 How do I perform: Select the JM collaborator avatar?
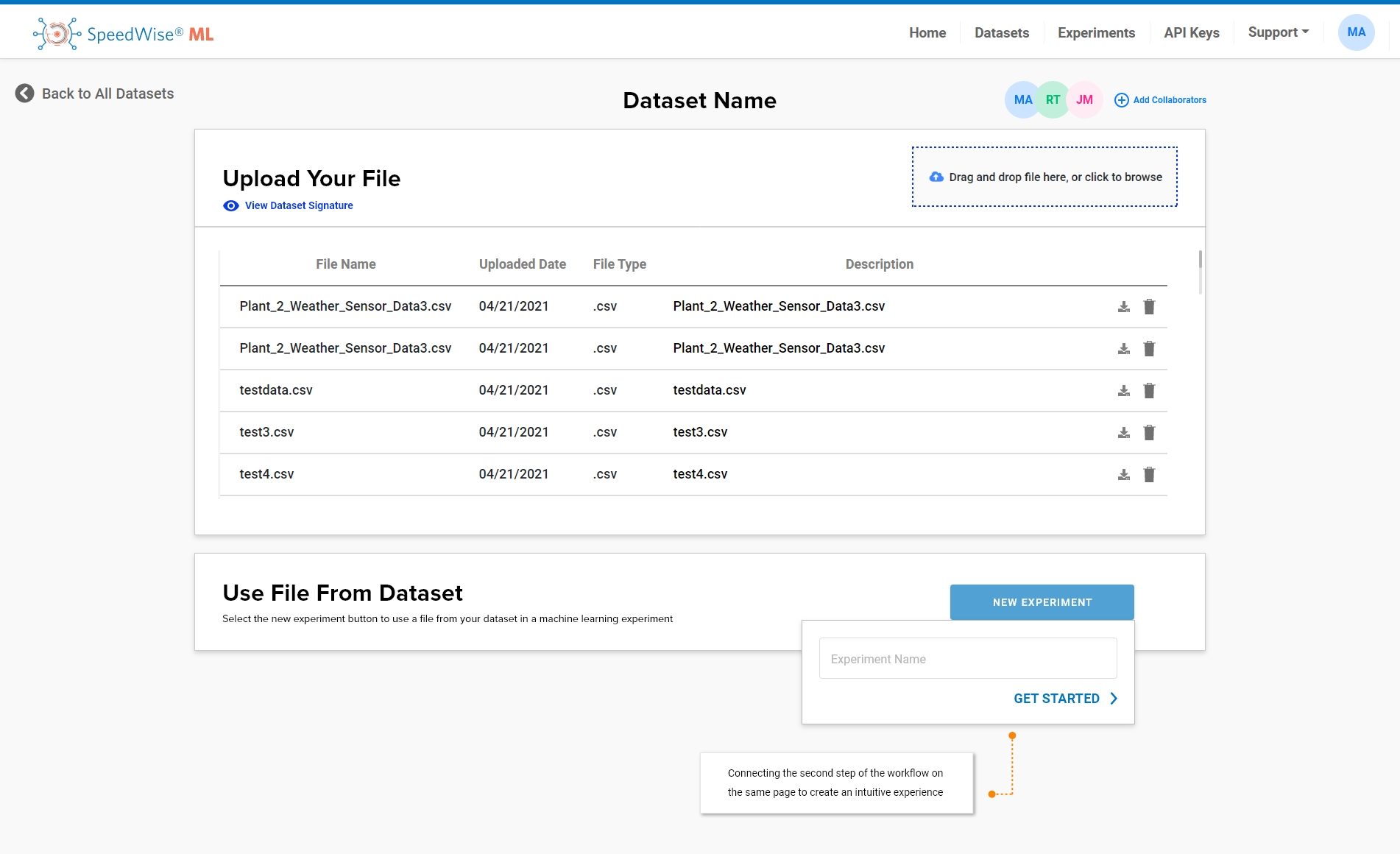point(1084,99)
